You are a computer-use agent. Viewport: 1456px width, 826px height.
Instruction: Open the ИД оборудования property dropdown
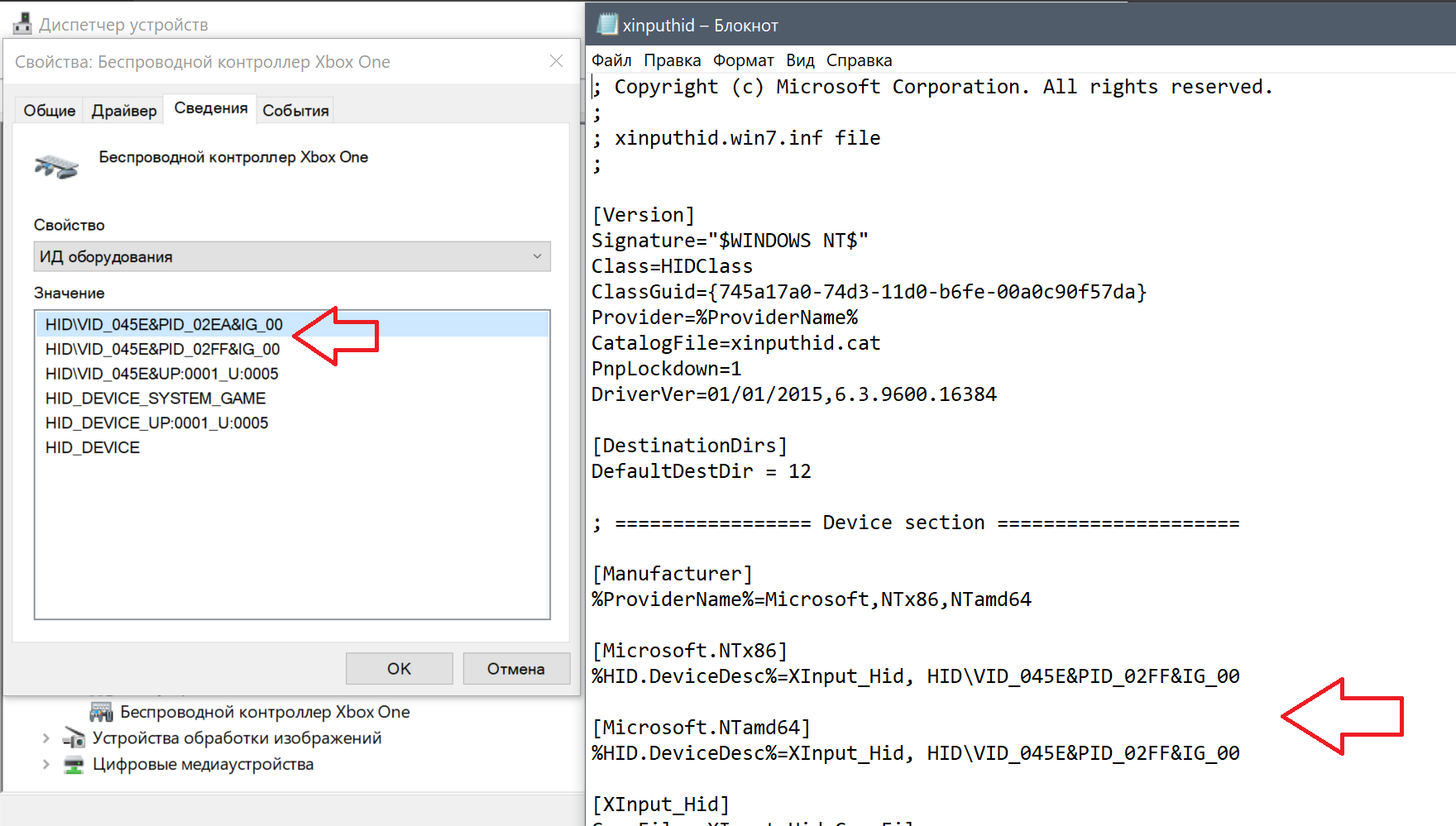coord(292,256)
